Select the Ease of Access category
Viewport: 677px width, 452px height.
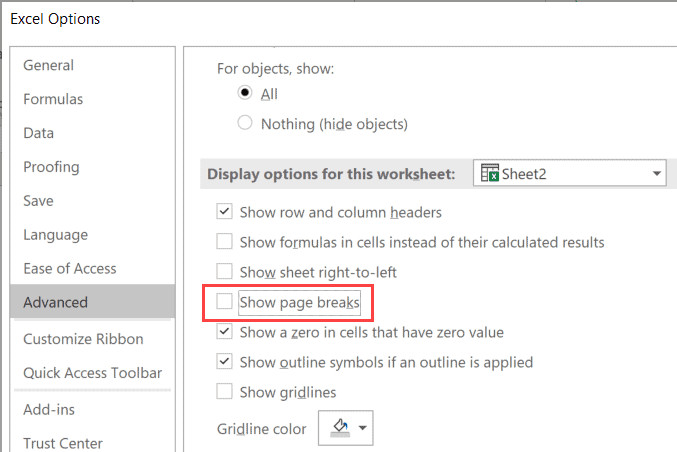click(70, 268)
